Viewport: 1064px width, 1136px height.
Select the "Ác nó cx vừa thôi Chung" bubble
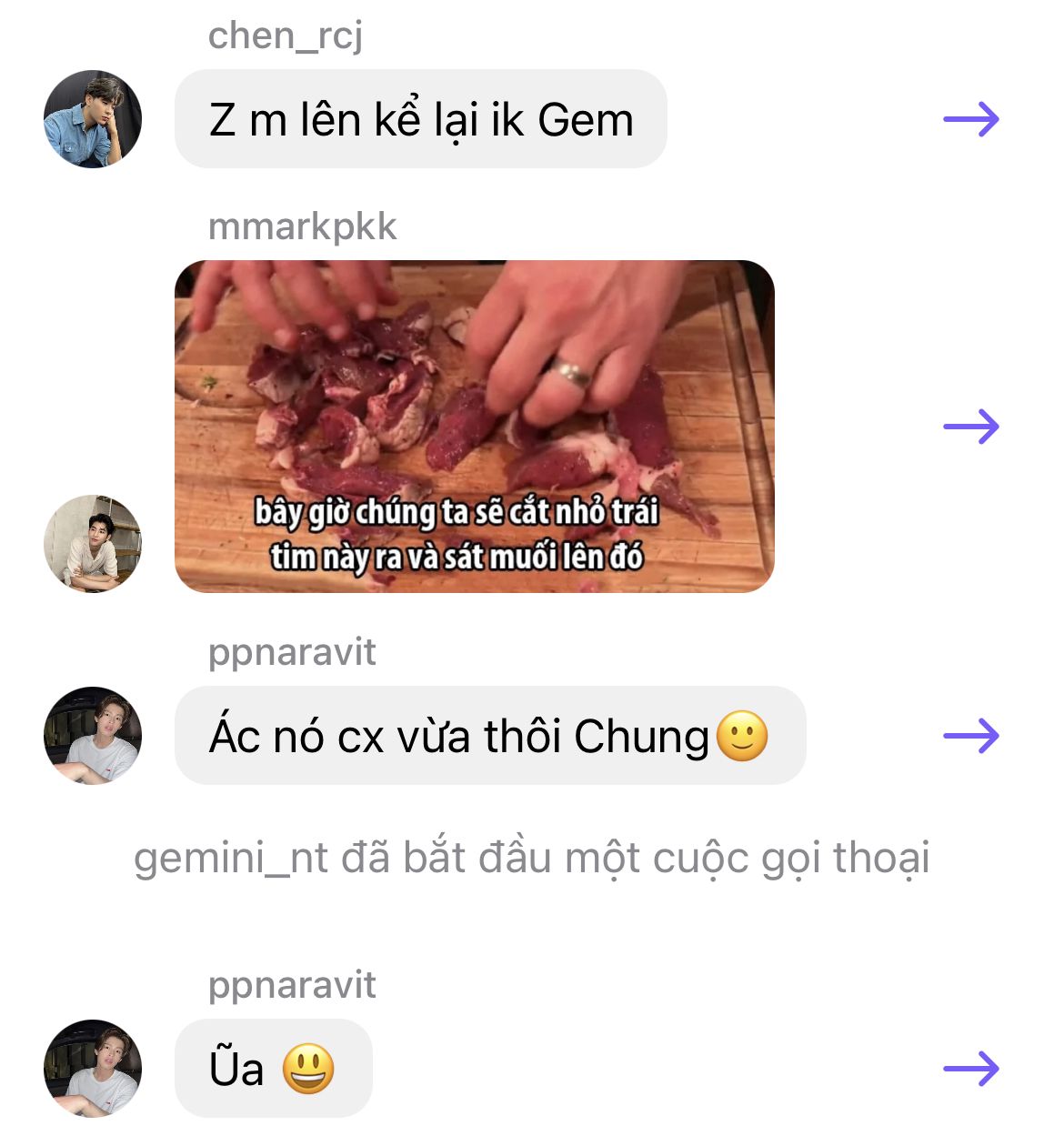490,735
